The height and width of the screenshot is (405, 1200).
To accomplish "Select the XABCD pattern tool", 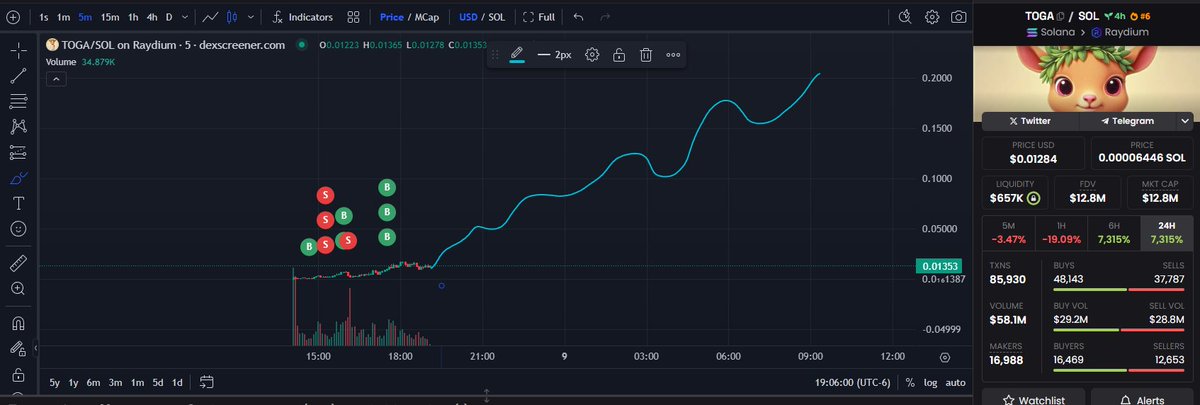I will pyautogui.click(x=18, y=127).
